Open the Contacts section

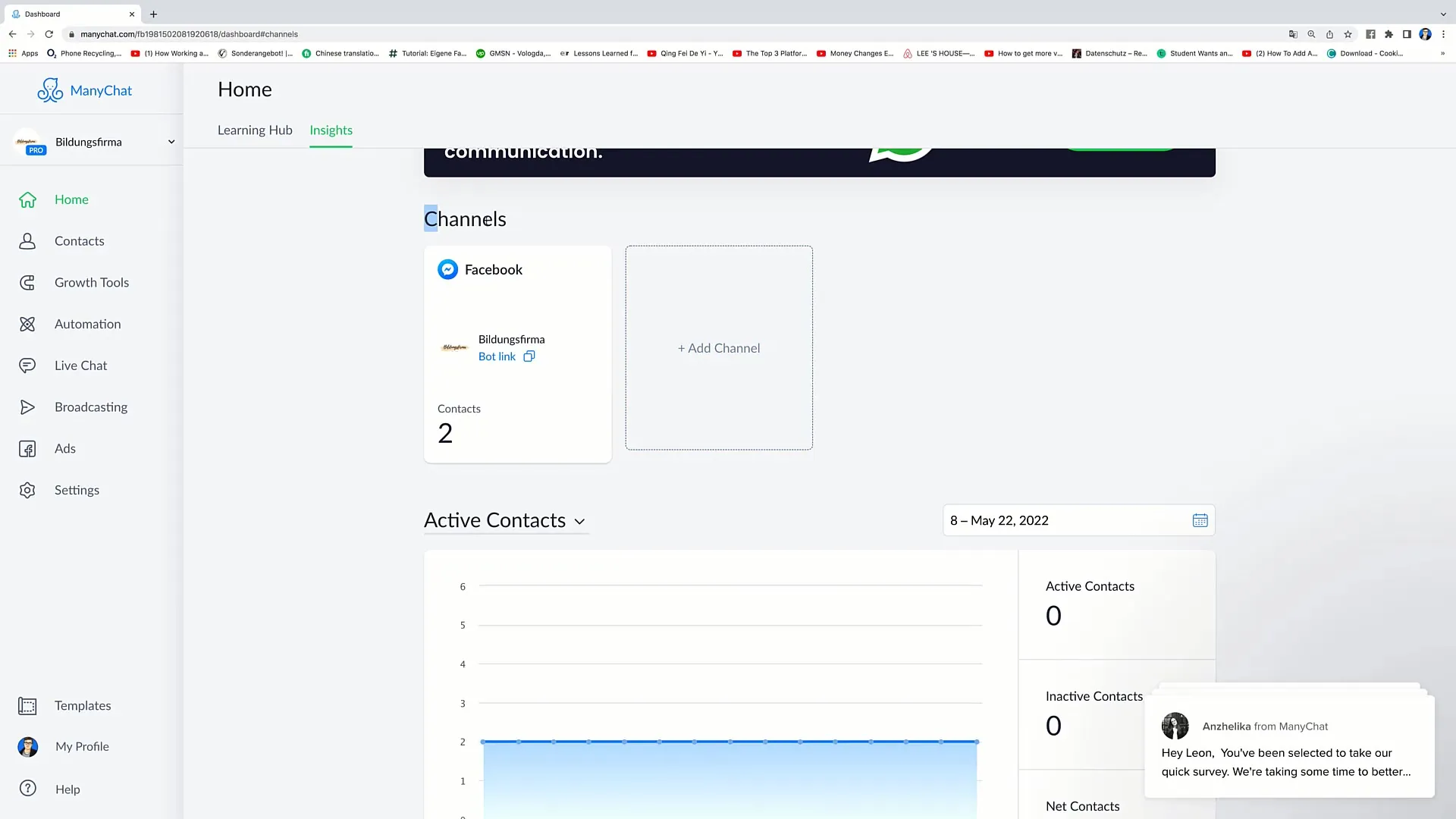(x=79, y=240)
